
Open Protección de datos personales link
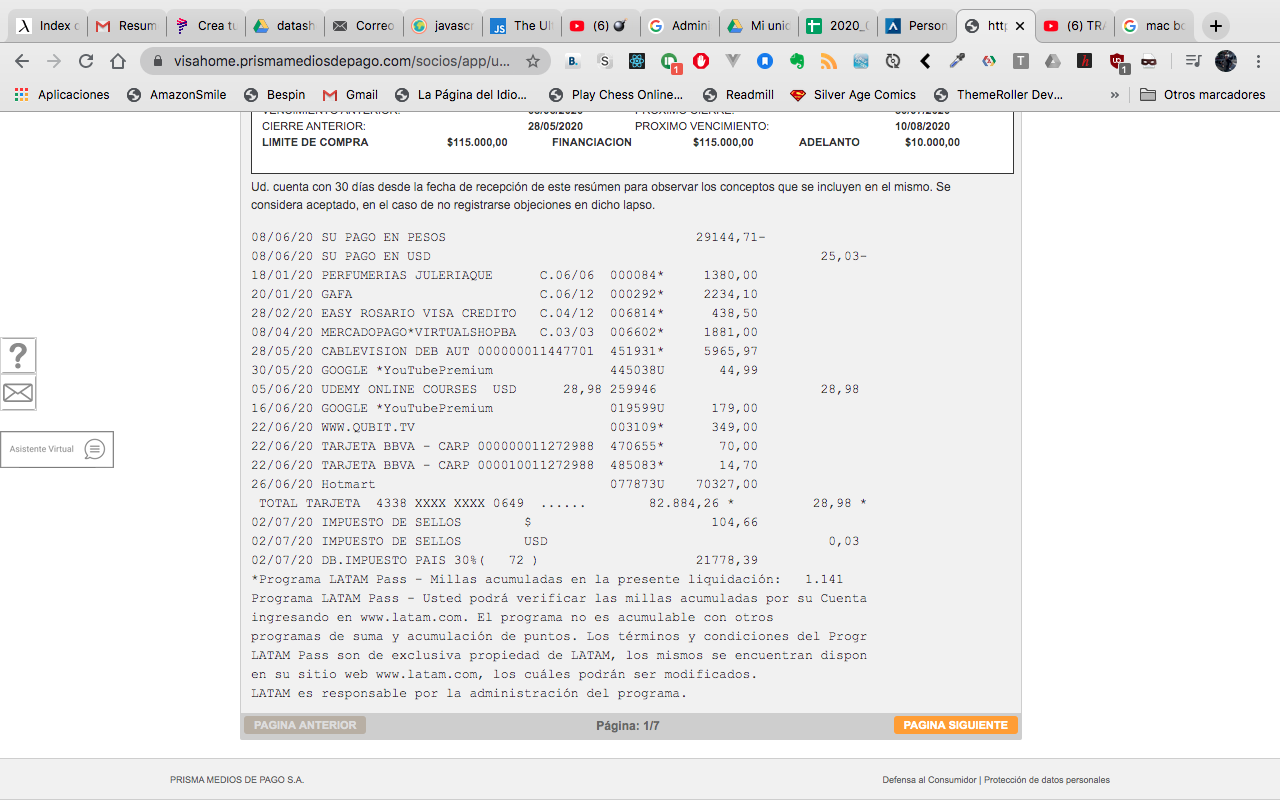click(x=1047, y=780)
